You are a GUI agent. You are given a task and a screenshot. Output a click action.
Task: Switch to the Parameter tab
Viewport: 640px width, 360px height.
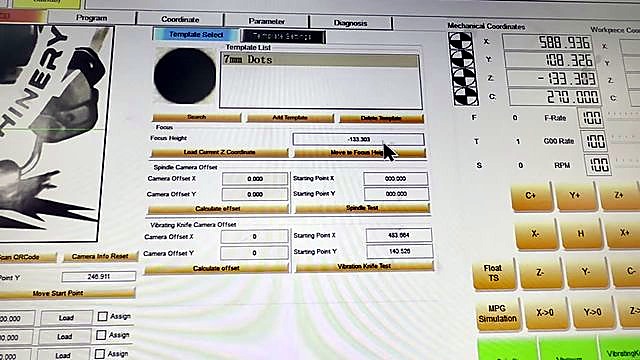267,21
